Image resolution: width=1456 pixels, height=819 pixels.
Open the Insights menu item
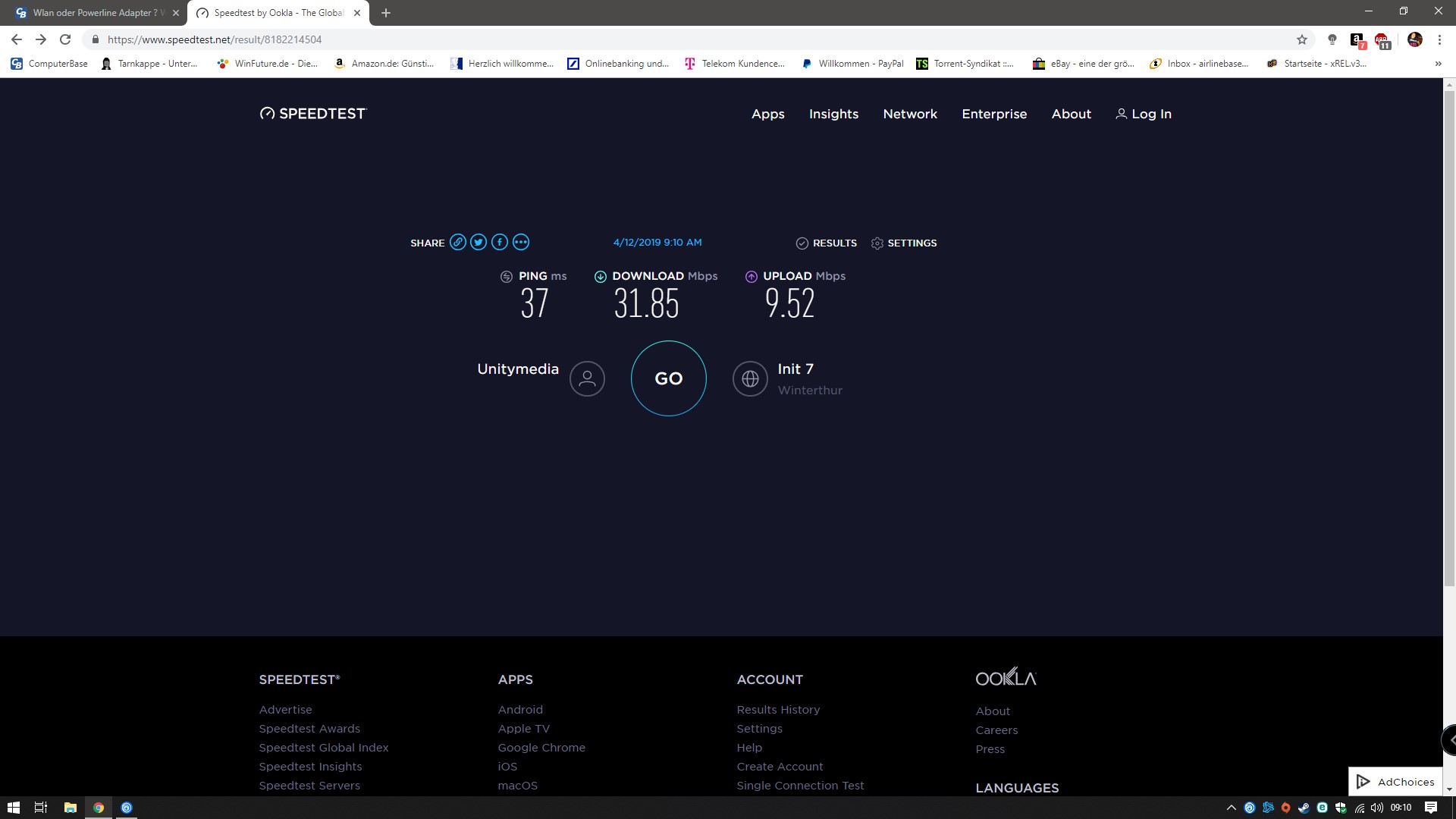833,114
